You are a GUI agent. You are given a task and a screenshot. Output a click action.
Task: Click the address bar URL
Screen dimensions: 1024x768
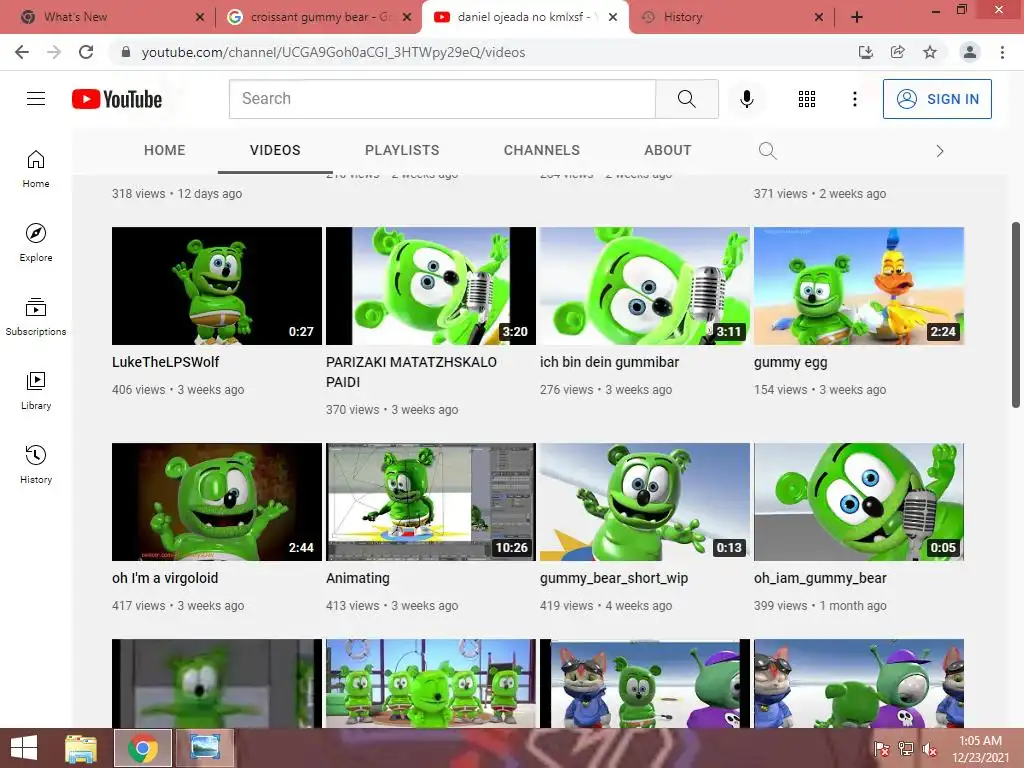tap(333, 52)
